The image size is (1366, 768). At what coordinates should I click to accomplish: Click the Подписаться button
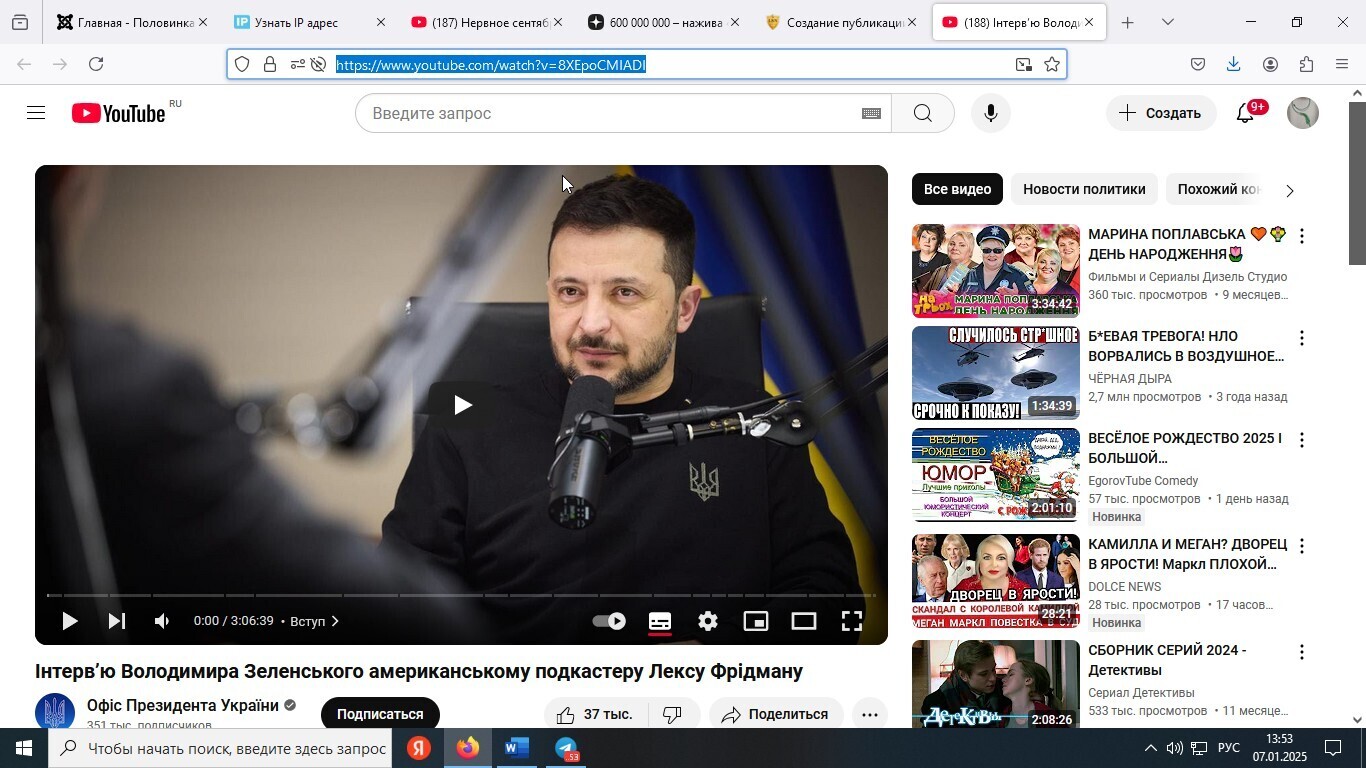pos(380,714)
